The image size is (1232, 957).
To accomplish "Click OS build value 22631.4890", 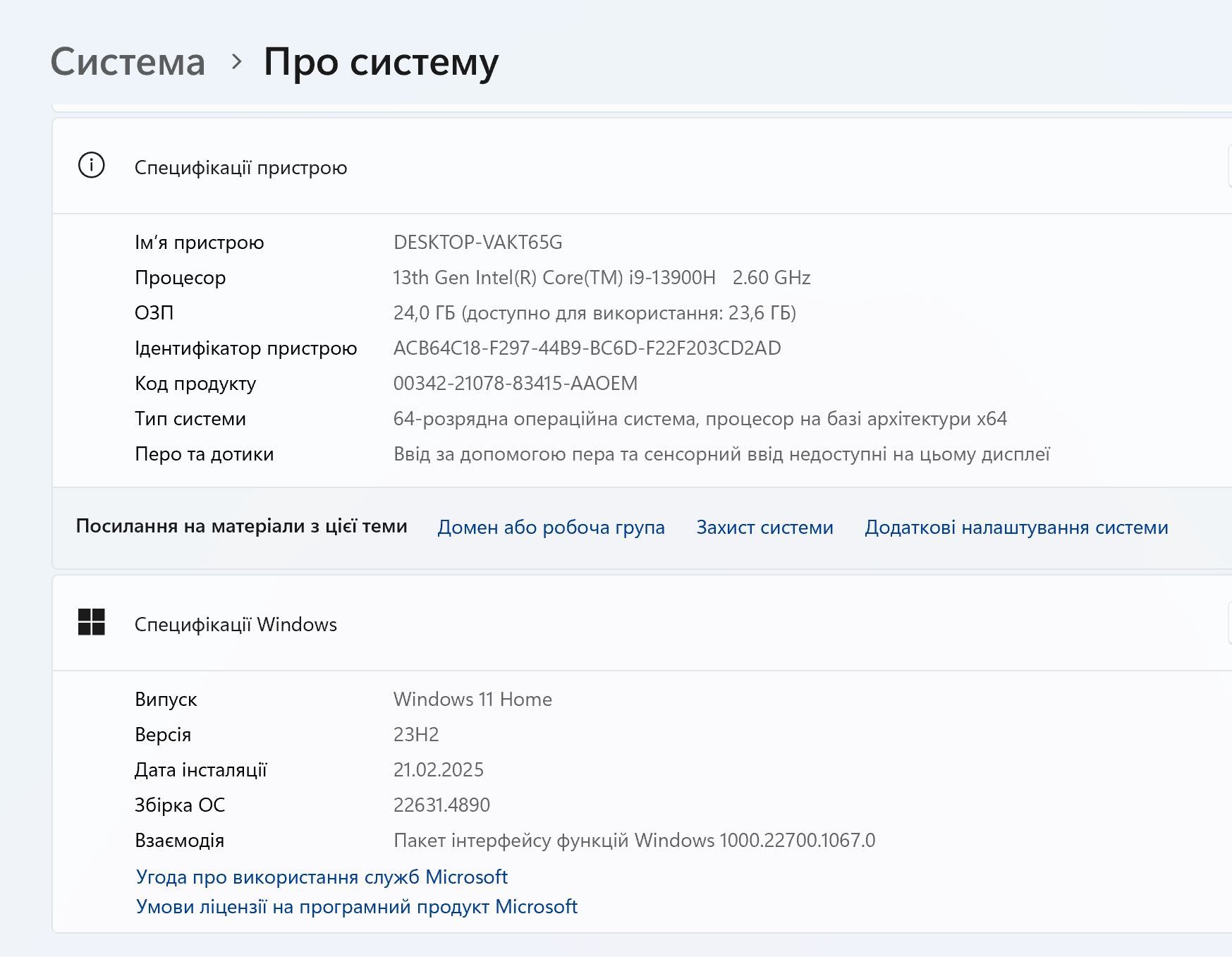I will click(x=441, y=805).
